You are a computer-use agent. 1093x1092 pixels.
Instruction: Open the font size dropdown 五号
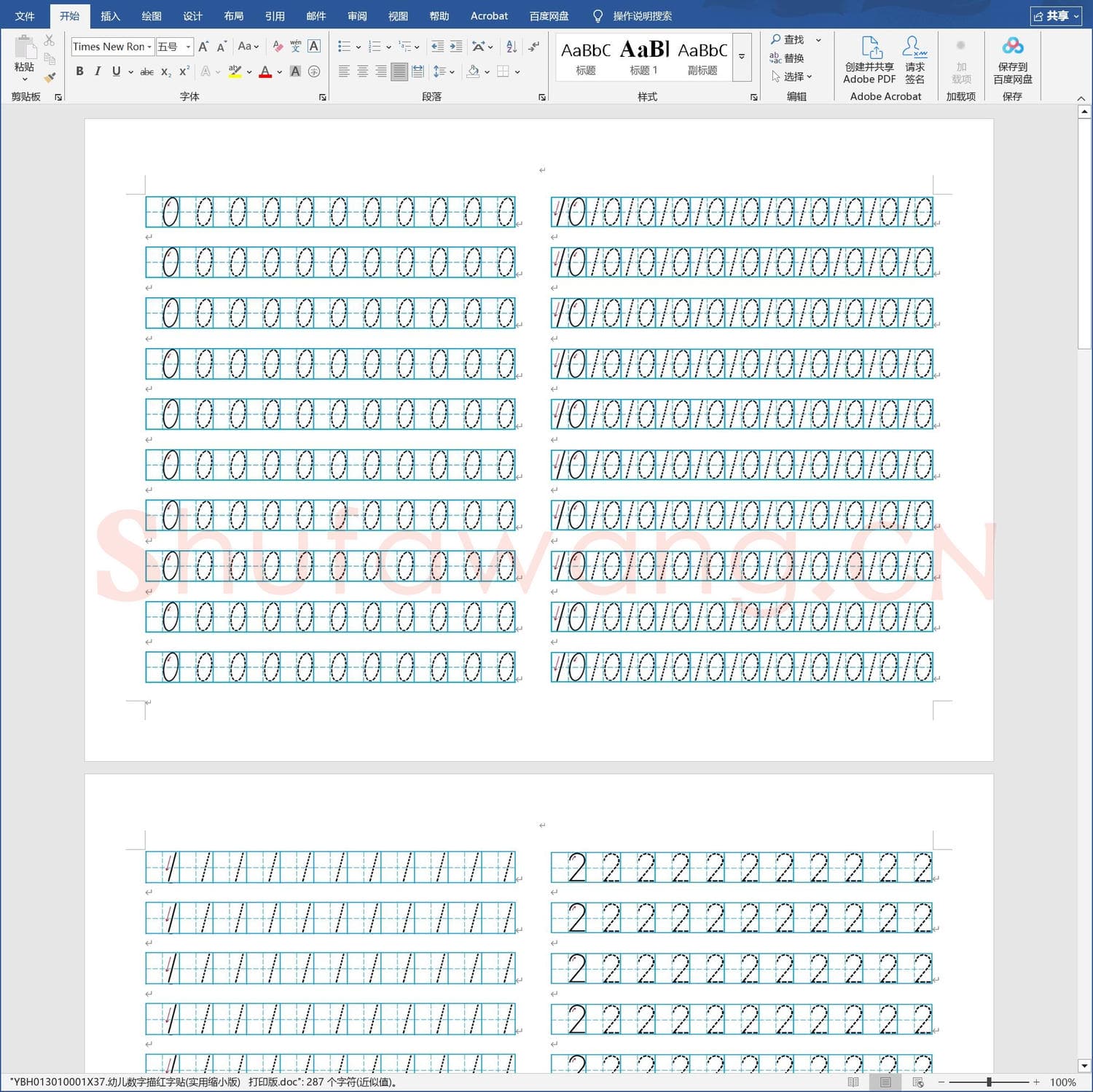point(188,47)
